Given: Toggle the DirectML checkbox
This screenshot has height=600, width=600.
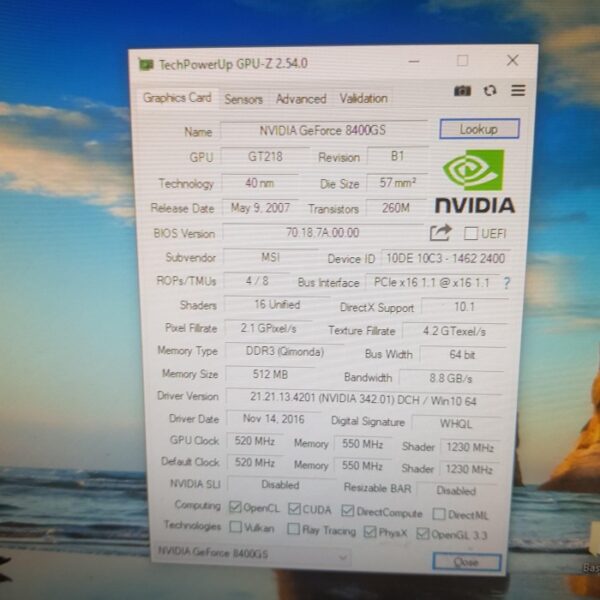Looking at the screenshot, I should [x=439, y=514].
